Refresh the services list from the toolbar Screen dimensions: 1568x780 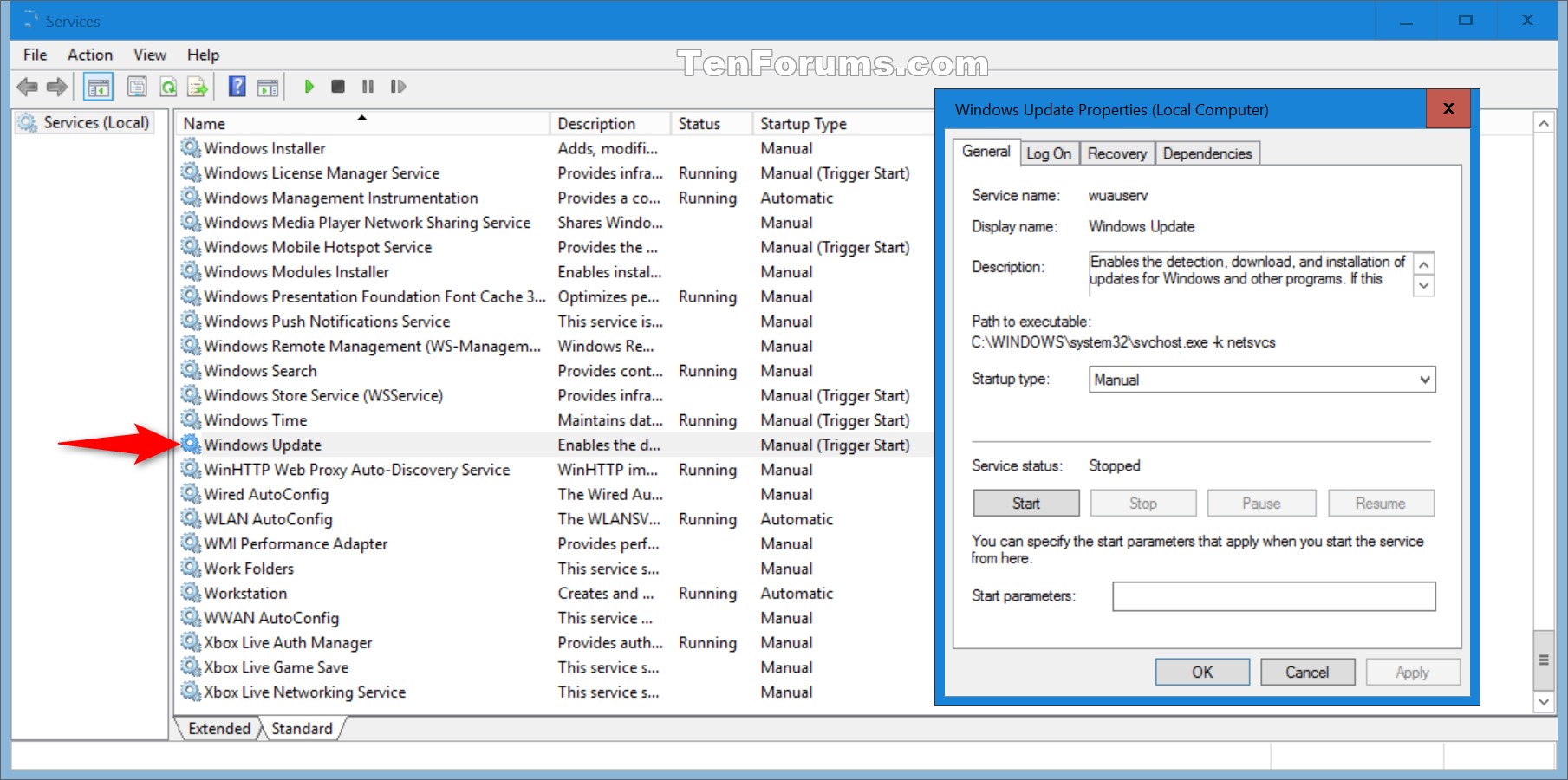168,87
